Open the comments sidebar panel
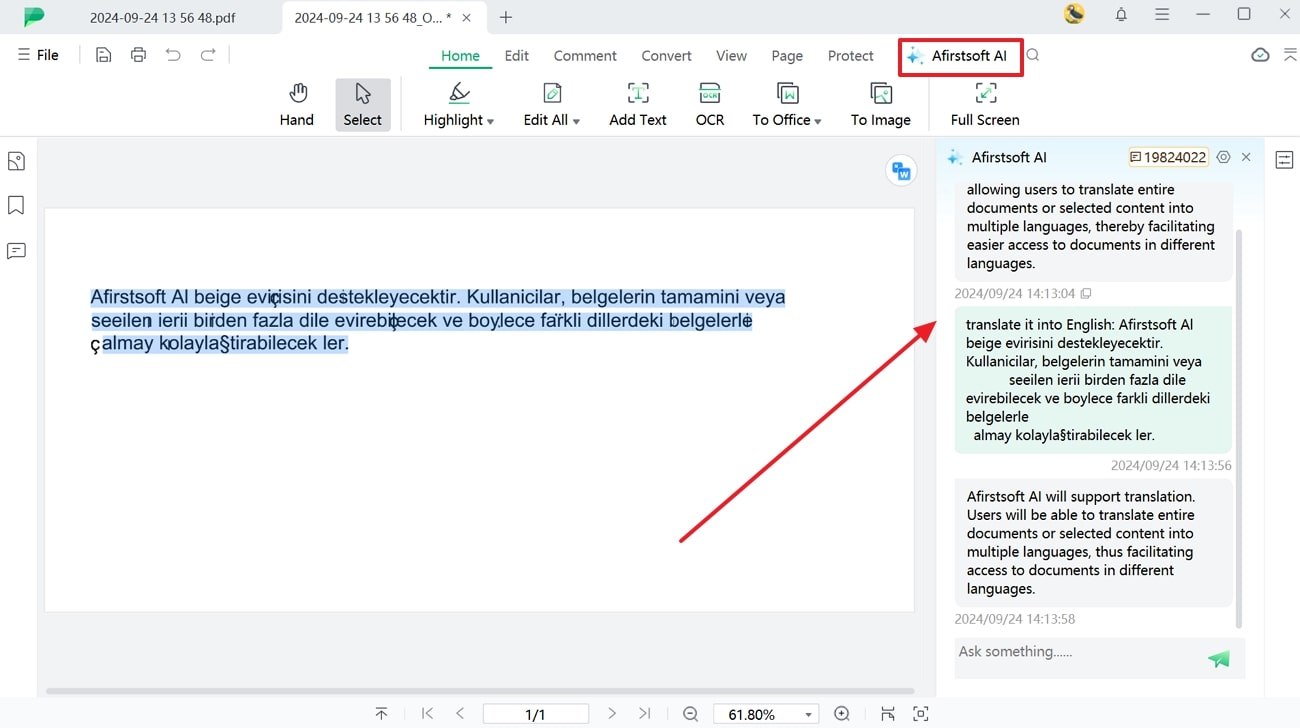The height and width of the screenshot is (728, 1300). pos(16,250)
